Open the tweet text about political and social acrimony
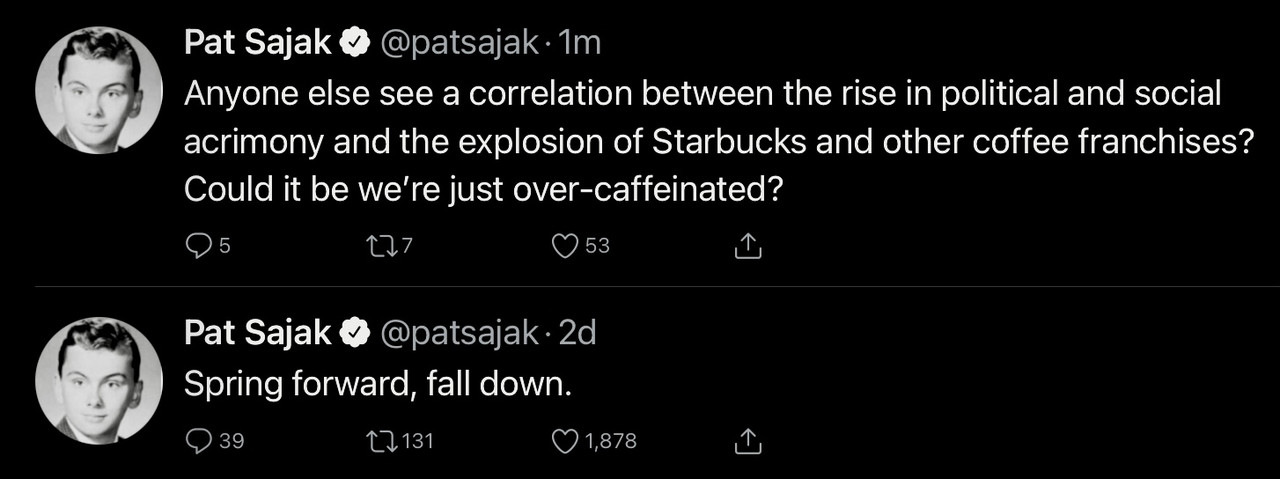Screen dimensions: 1280x479 pos(700,140)
